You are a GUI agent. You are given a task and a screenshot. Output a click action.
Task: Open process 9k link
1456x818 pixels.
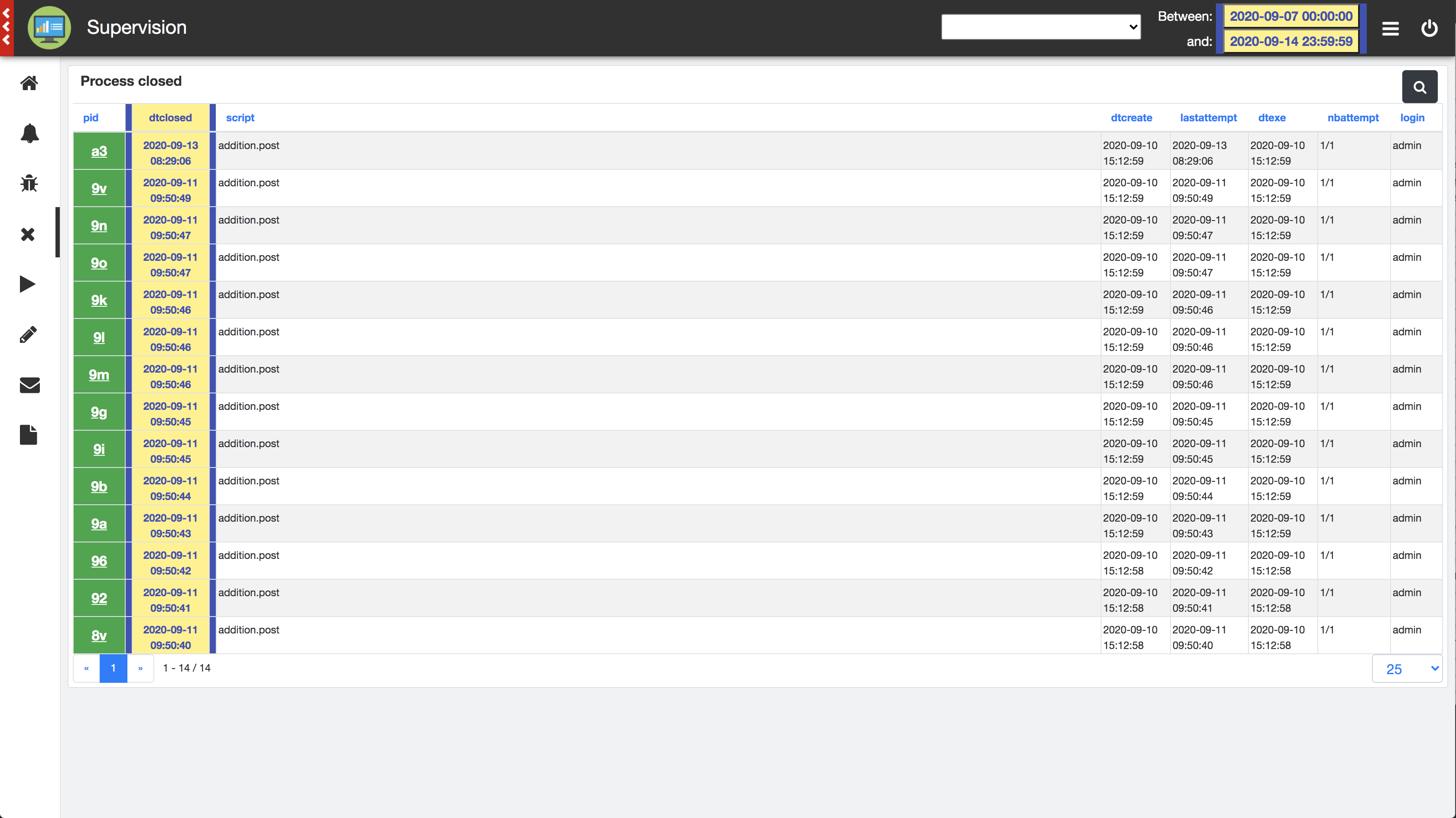pos(99,300)
